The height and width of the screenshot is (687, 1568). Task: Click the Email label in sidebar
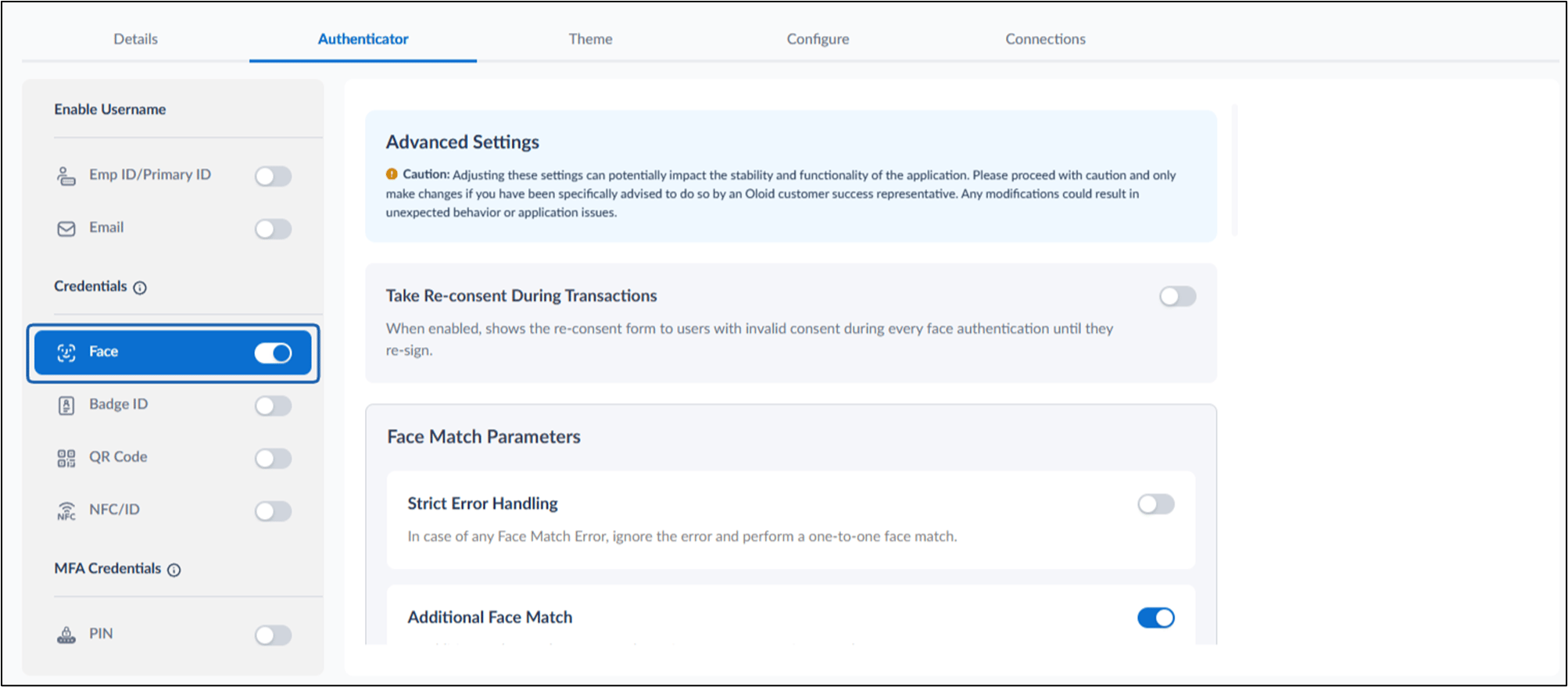(x=106, y=227)
